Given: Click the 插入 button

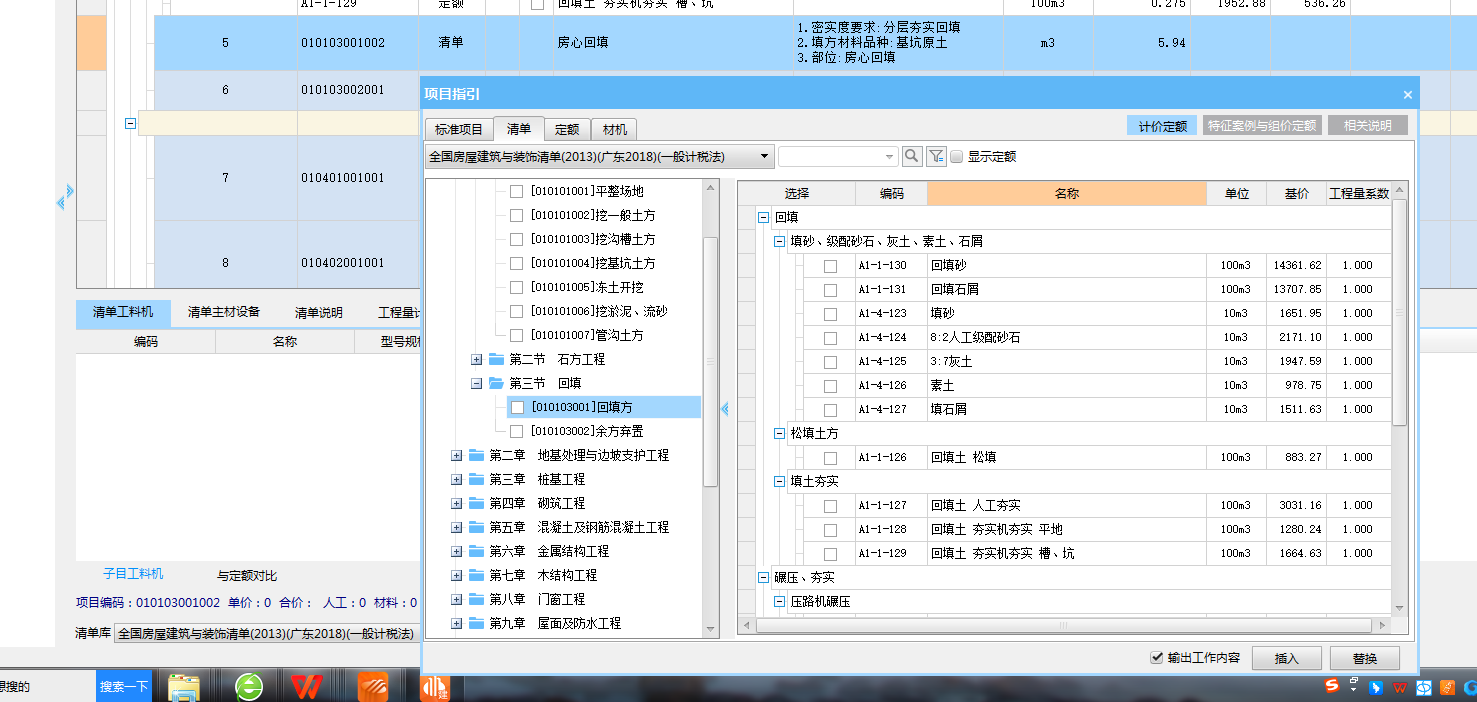Looking at the screenshot, I should point(1286,658).
